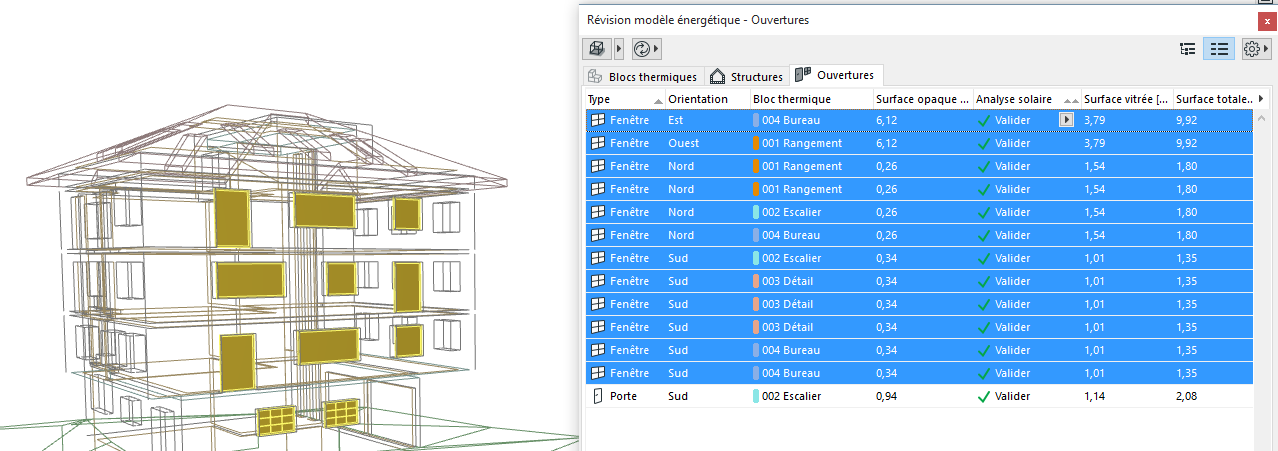Show more columns with header right arrow
This screenshot has height=451, width=1278.
coord(1261,99)
